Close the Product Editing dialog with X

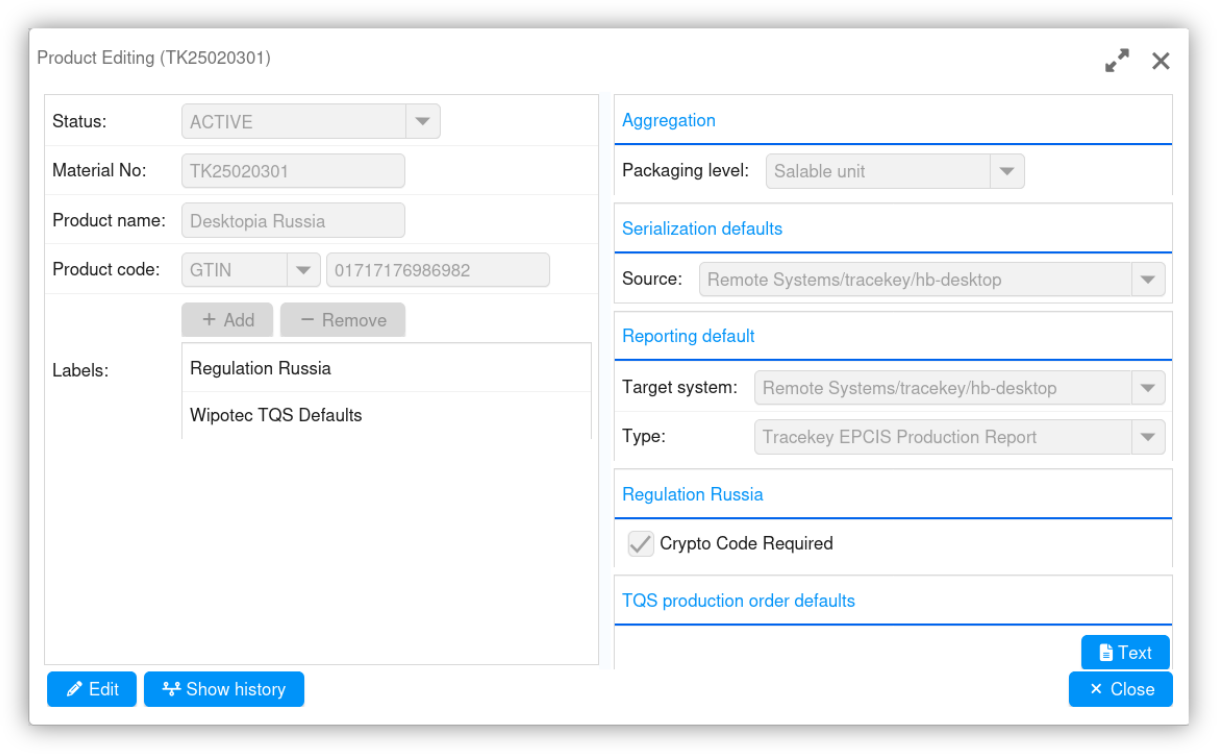tap(1160, 61)
